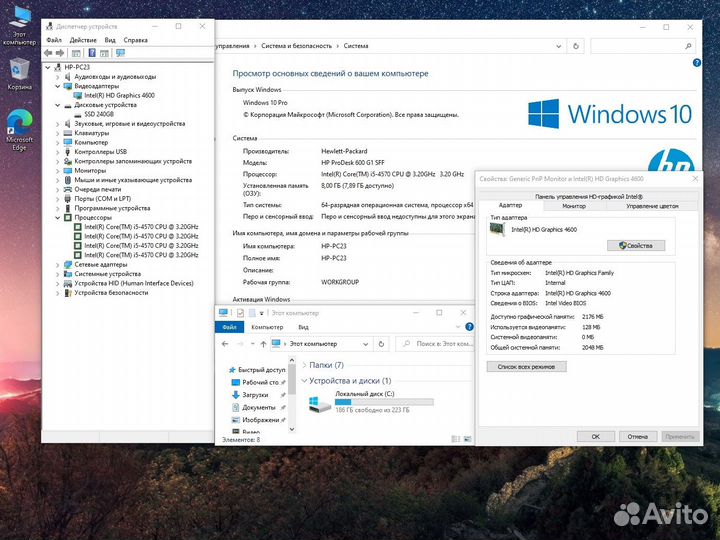Collapse the Видеоадаптеры category
The width and height of the screenshot is (720, 540).
click(x=58, y=86)
